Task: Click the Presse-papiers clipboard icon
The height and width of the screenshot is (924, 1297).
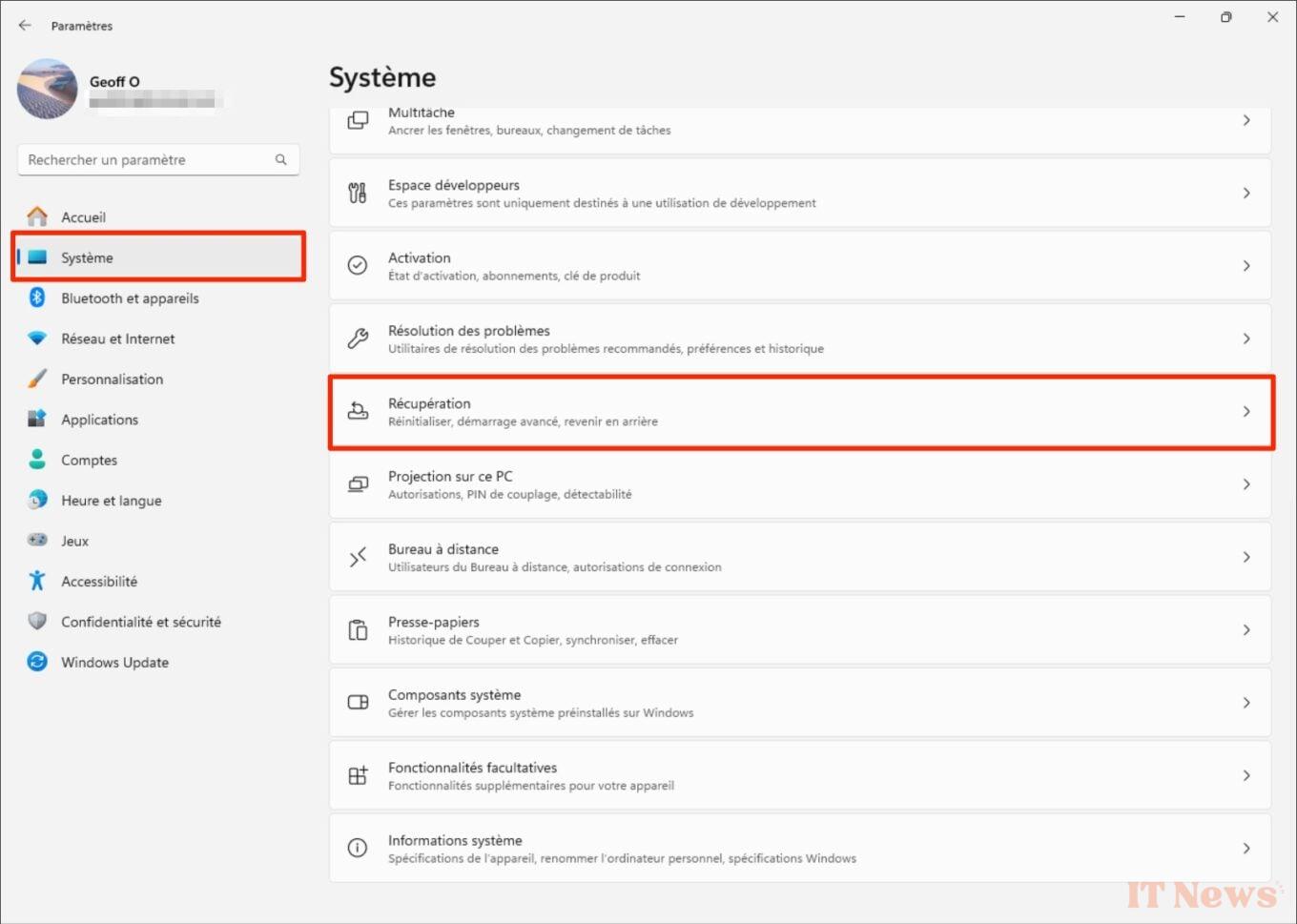Action: point(358,630)
